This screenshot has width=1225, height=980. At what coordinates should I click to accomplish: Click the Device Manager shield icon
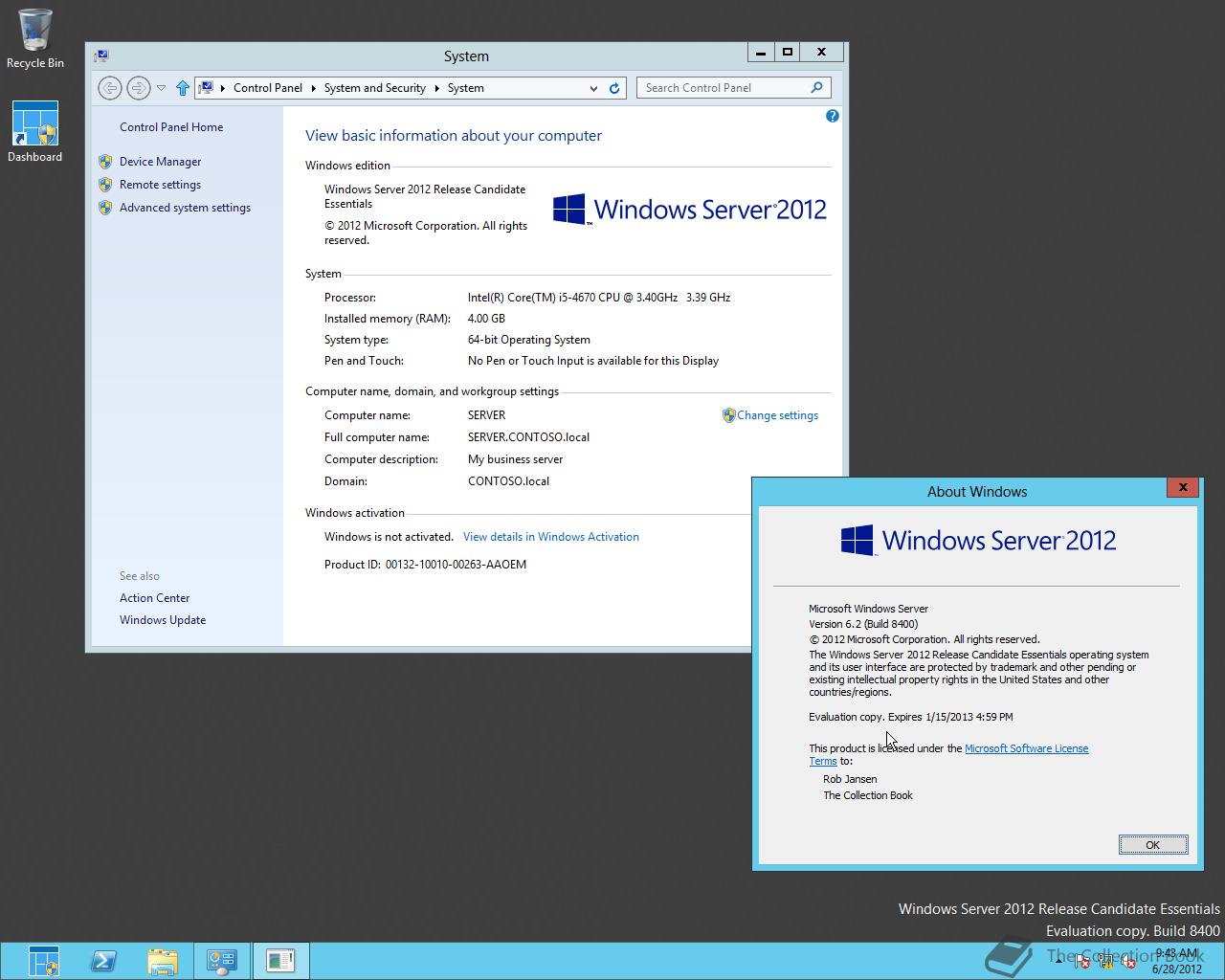pos(105,162)
